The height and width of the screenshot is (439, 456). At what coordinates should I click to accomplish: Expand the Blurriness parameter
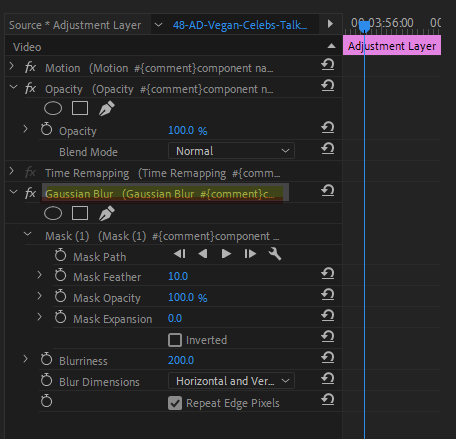[x=26, y=359]
